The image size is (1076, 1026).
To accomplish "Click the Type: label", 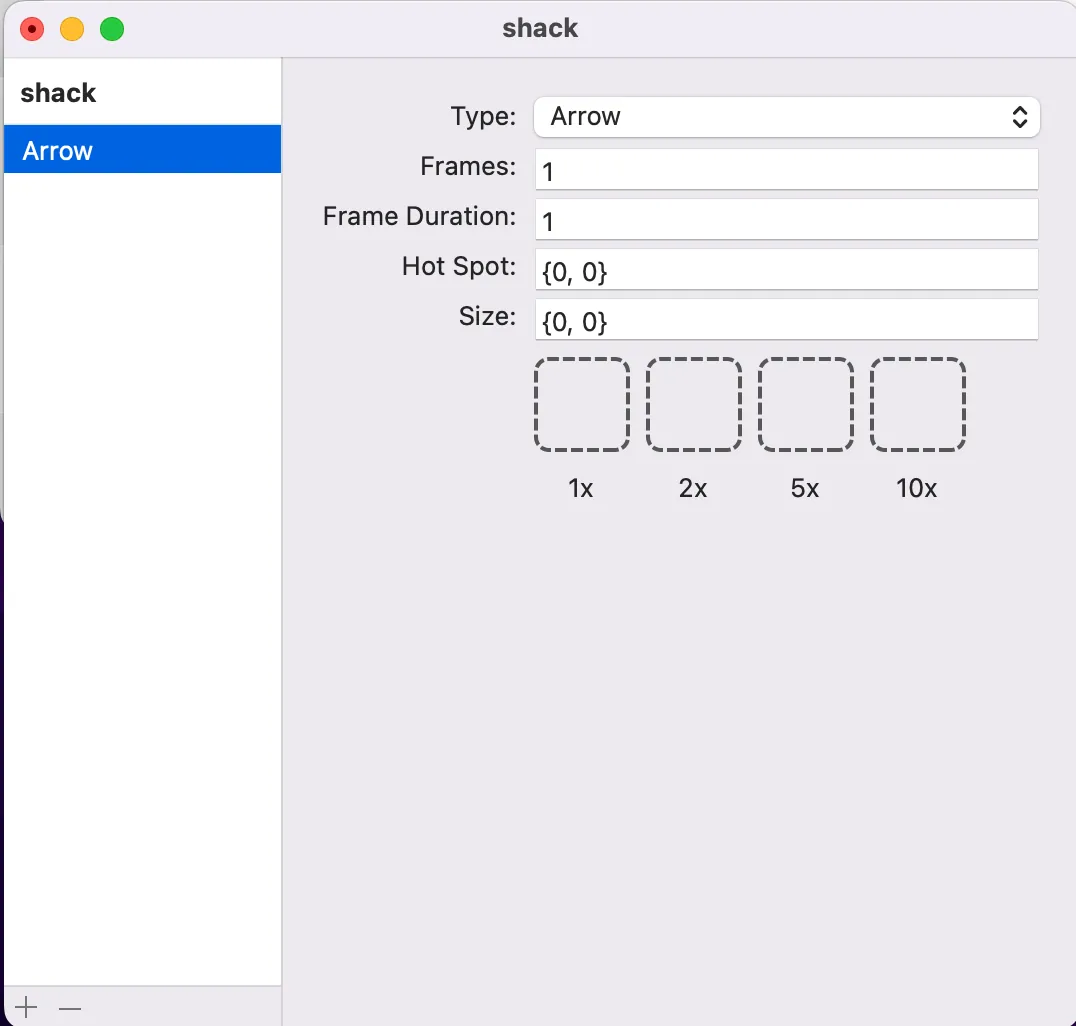I will 483,116.
